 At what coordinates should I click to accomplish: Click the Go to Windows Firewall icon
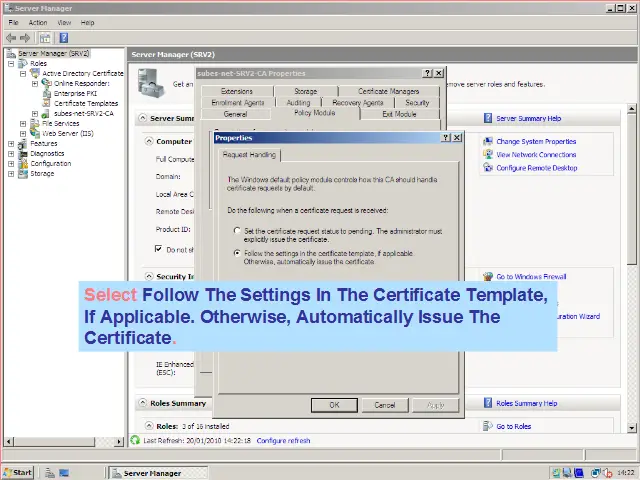coord(488,276)
